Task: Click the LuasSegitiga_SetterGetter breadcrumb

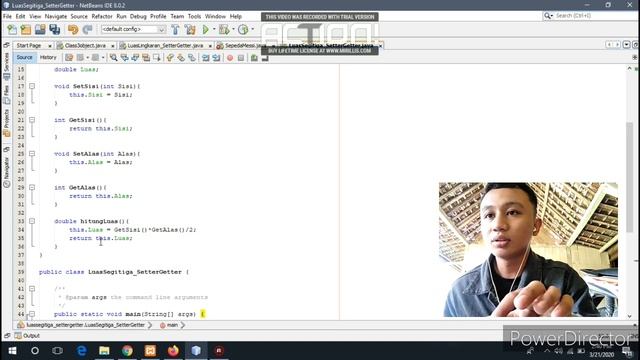Action: click(x=82, y=325)
